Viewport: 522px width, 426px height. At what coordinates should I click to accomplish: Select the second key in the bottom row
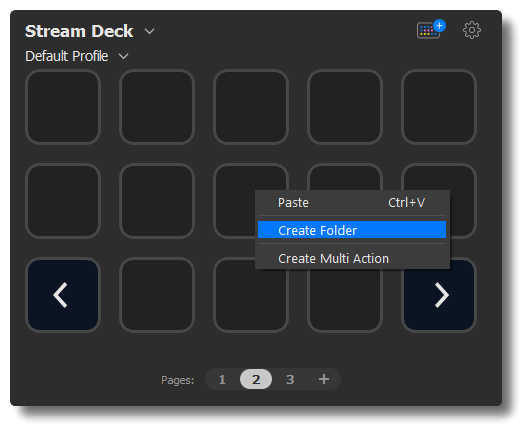(x=157, y=295)
